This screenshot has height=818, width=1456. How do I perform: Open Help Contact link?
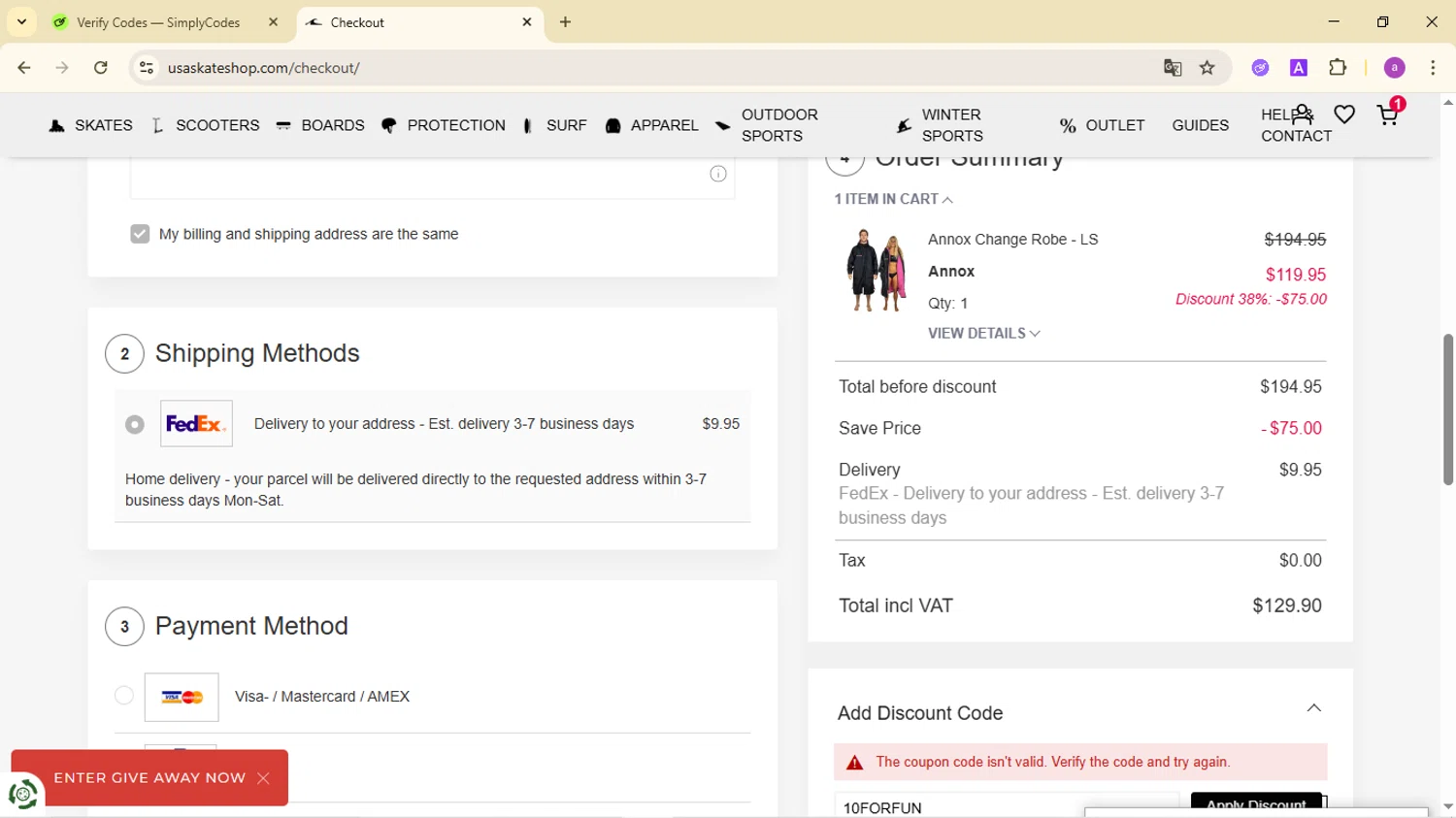pos(1296,125)
